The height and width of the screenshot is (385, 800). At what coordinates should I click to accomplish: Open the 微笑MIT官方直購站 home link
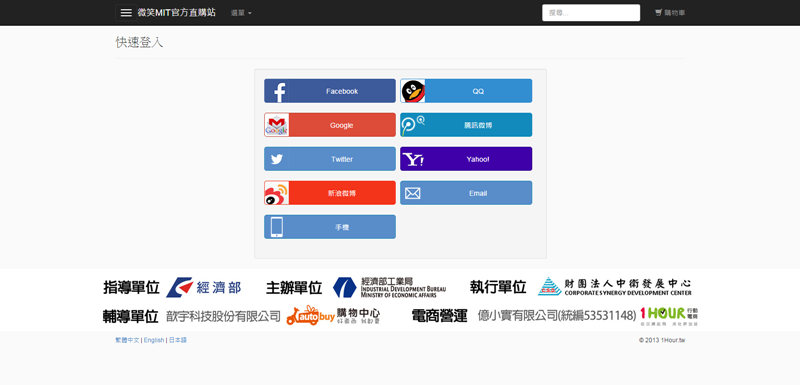[177, 13]
